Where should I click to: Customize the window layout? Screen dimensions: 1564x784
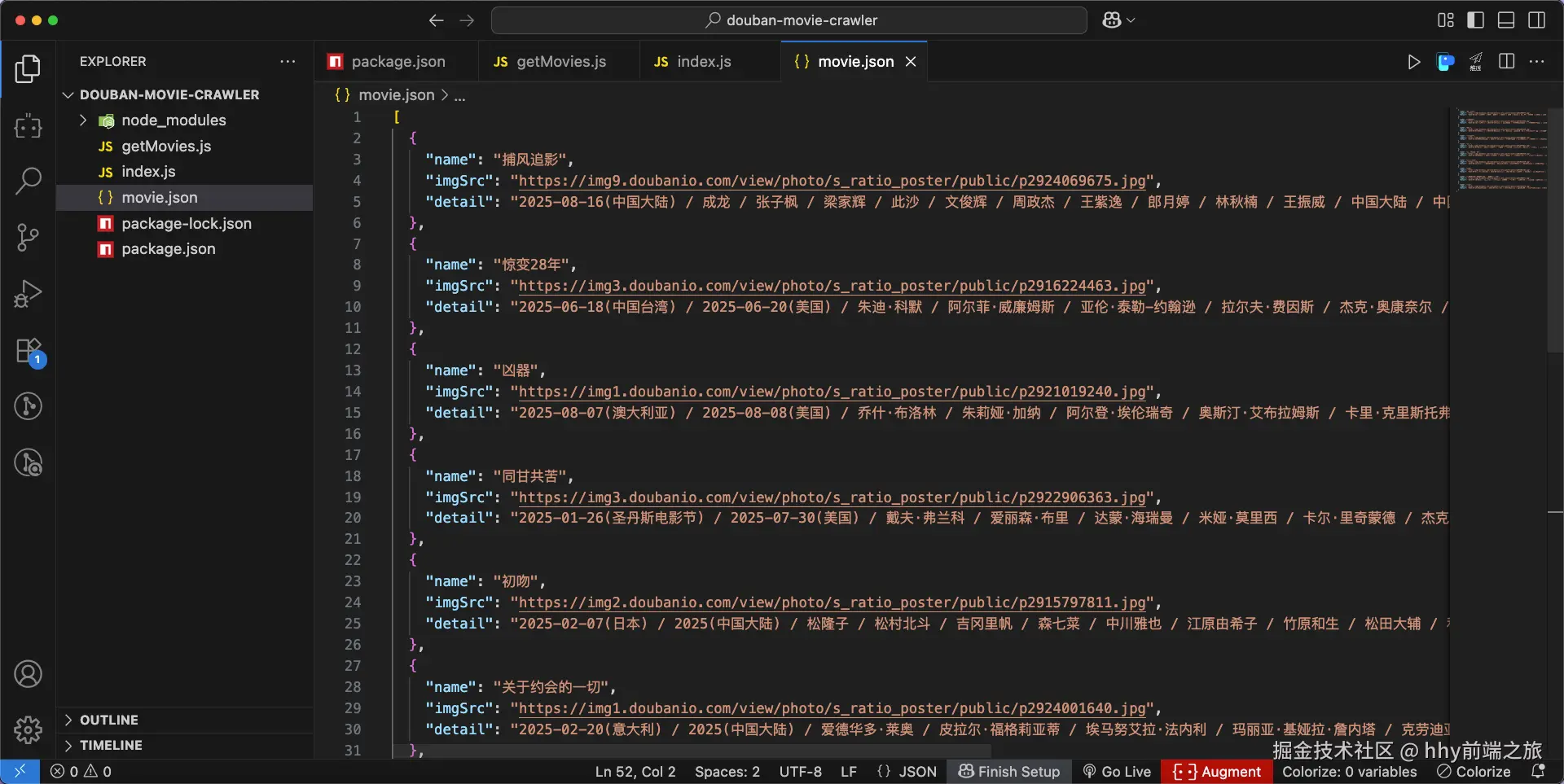pyautogui.click(x=1446, y=20)
